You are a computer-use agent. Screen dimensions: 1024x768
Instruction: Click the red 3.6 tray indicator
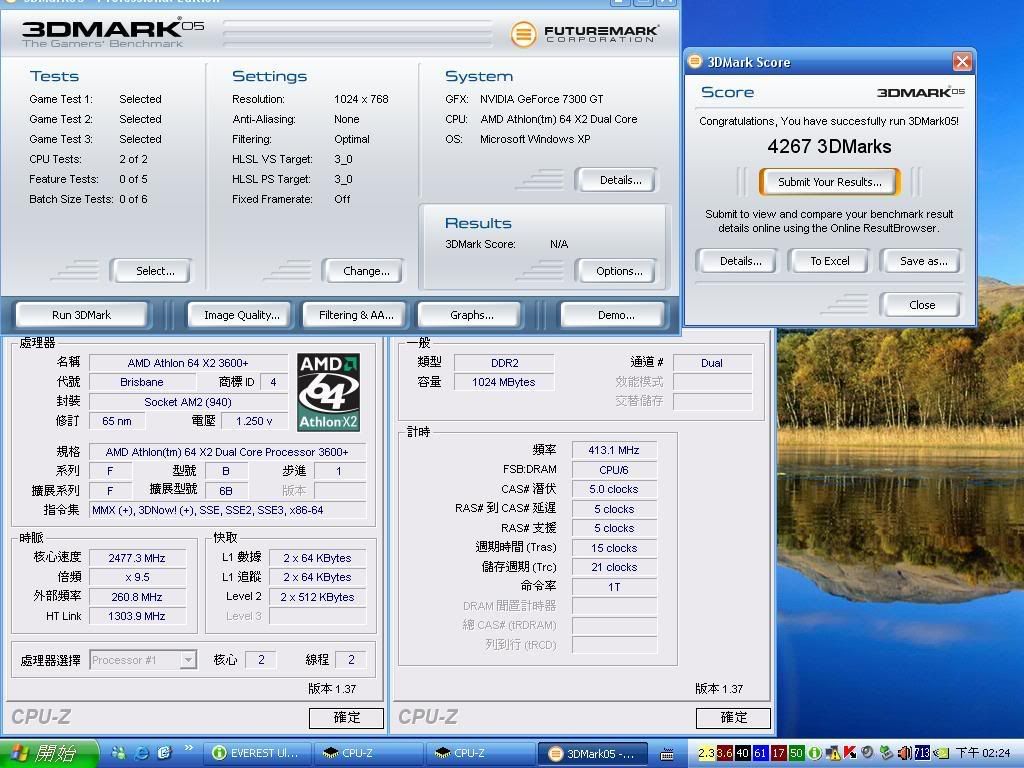coord(725,753)
